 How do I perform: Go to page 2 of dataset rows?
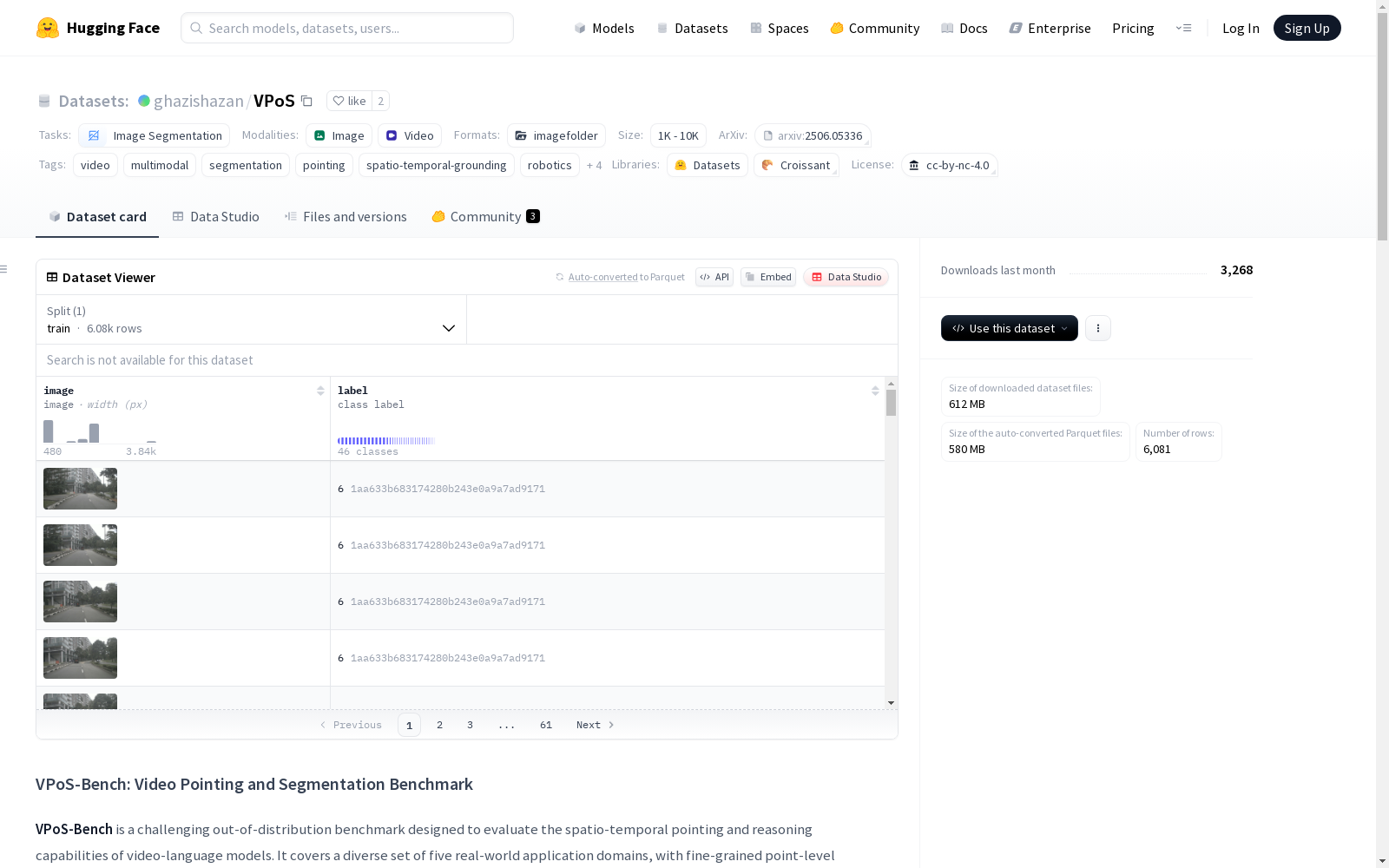[440, 725]
